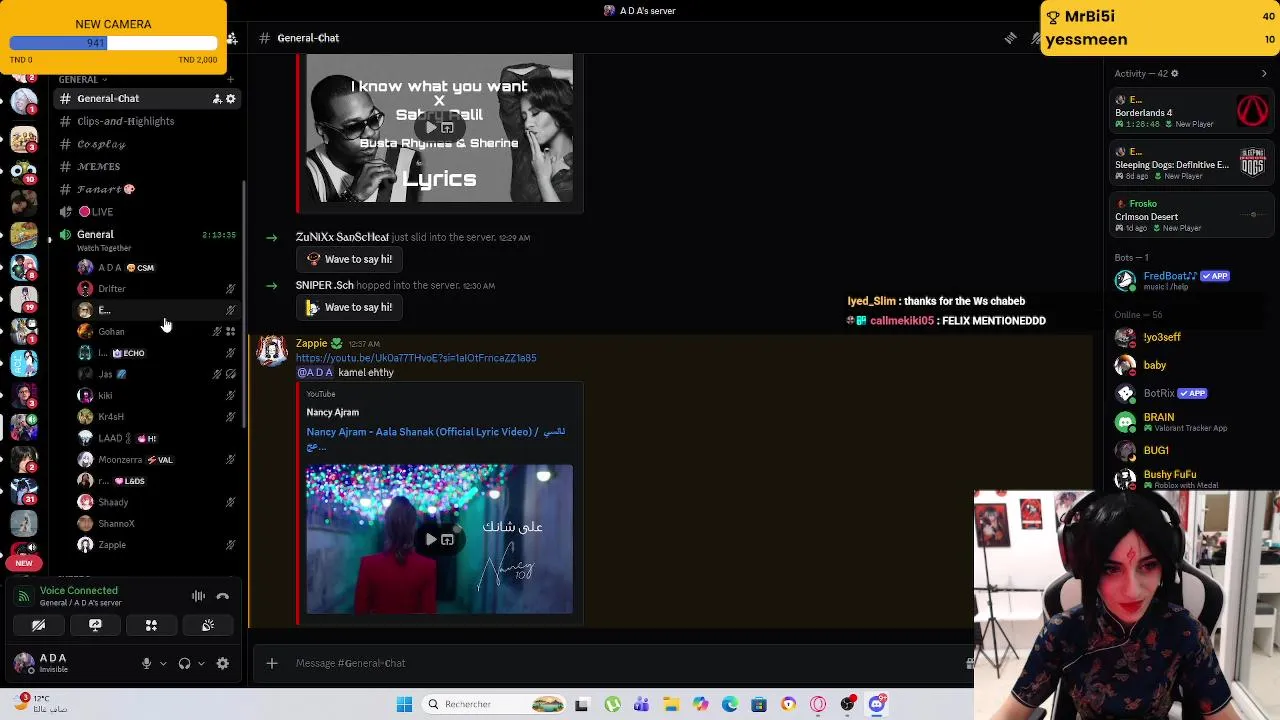Open OBS Studio from taskbar

[x=848, y=704]
